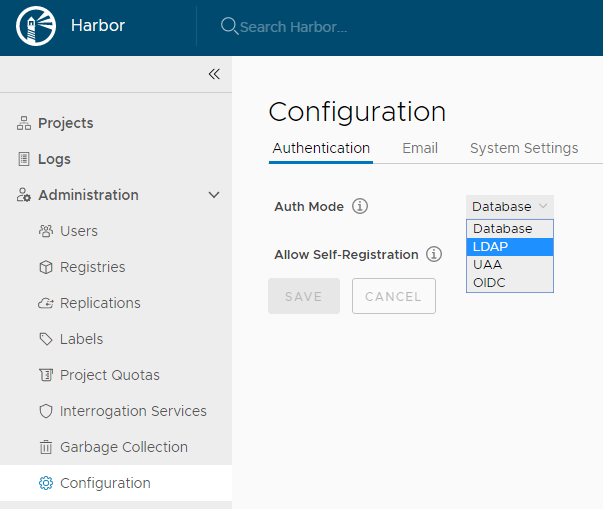Screen dimensions: 603x509
Task: Click the CANCEL button
Action: click(394, 296)
